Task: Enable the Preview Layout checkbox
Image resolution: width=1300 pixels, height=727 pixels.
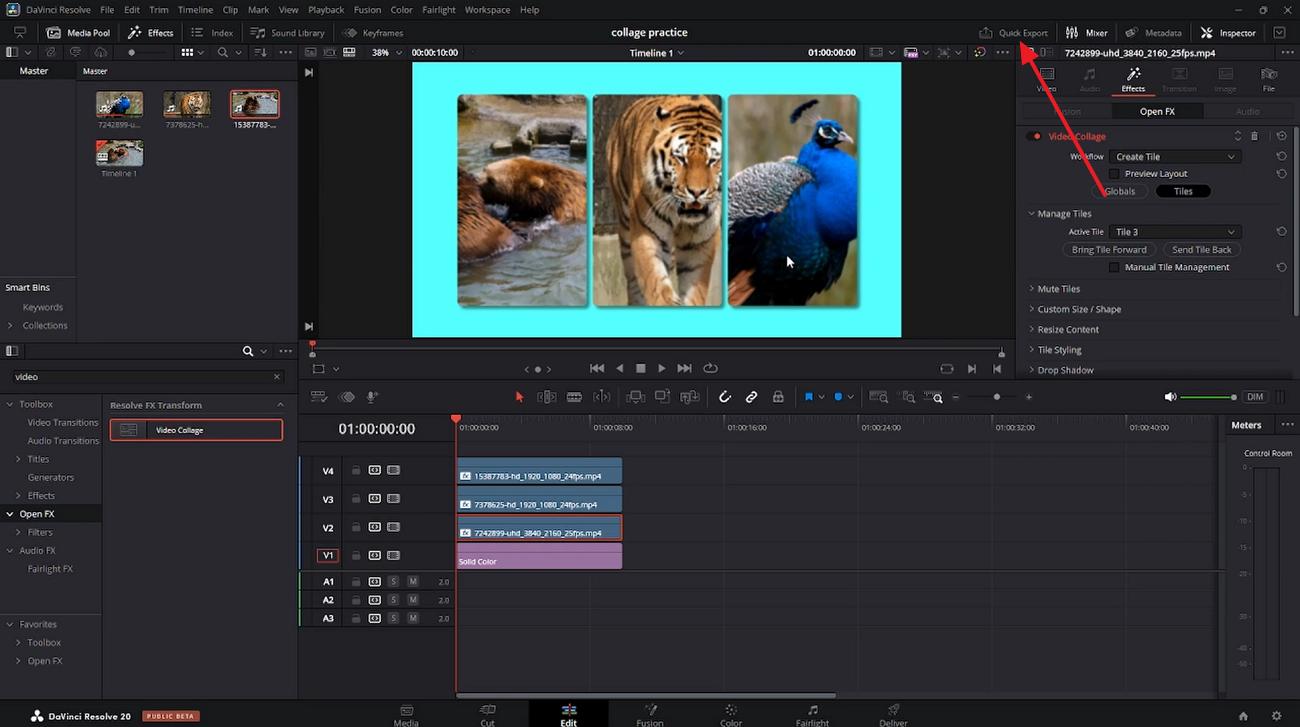Action: [1113, 173]
